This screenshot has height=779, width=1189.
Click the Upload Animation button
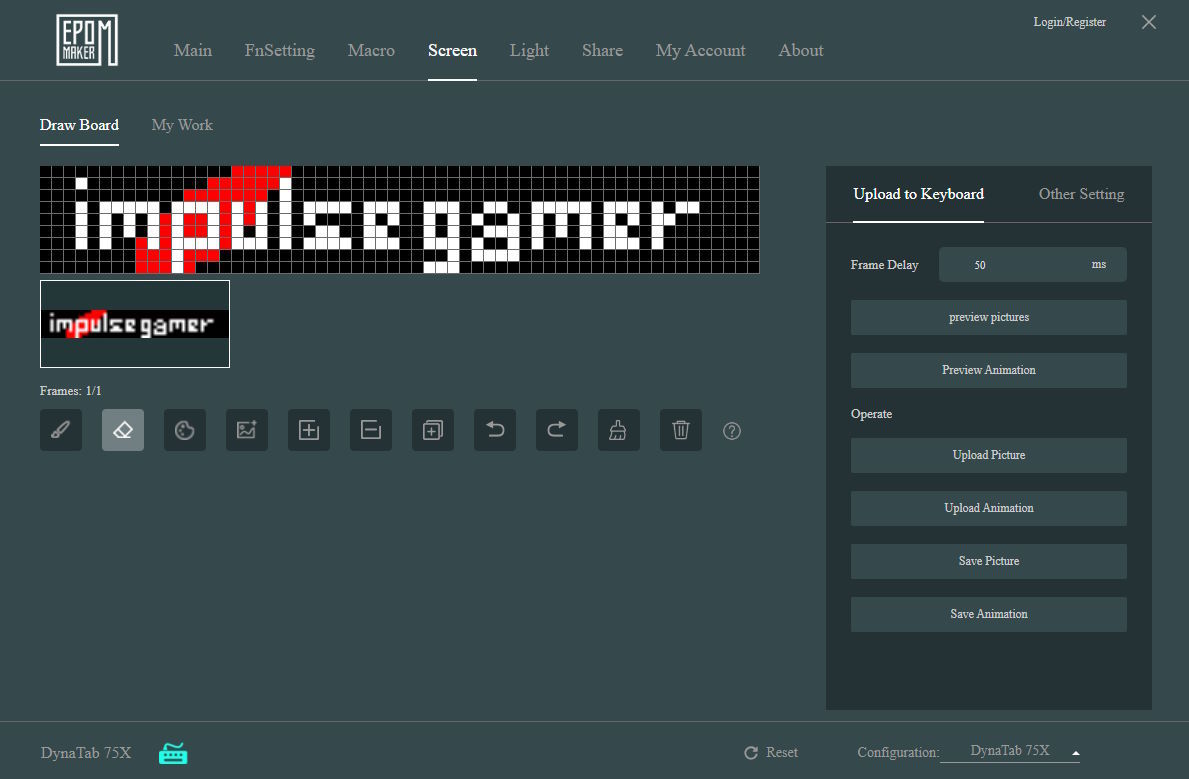click(989, 508)
